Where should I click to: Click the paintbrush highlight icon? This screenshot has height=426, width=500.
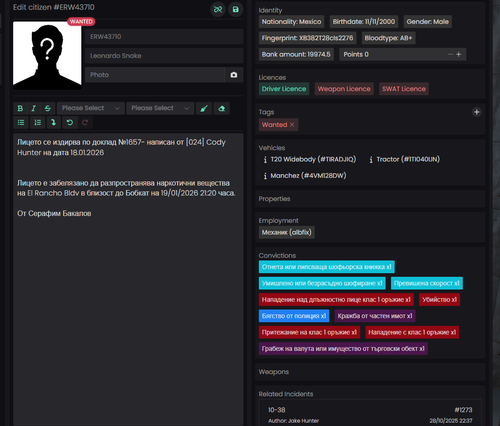point(204,108)
